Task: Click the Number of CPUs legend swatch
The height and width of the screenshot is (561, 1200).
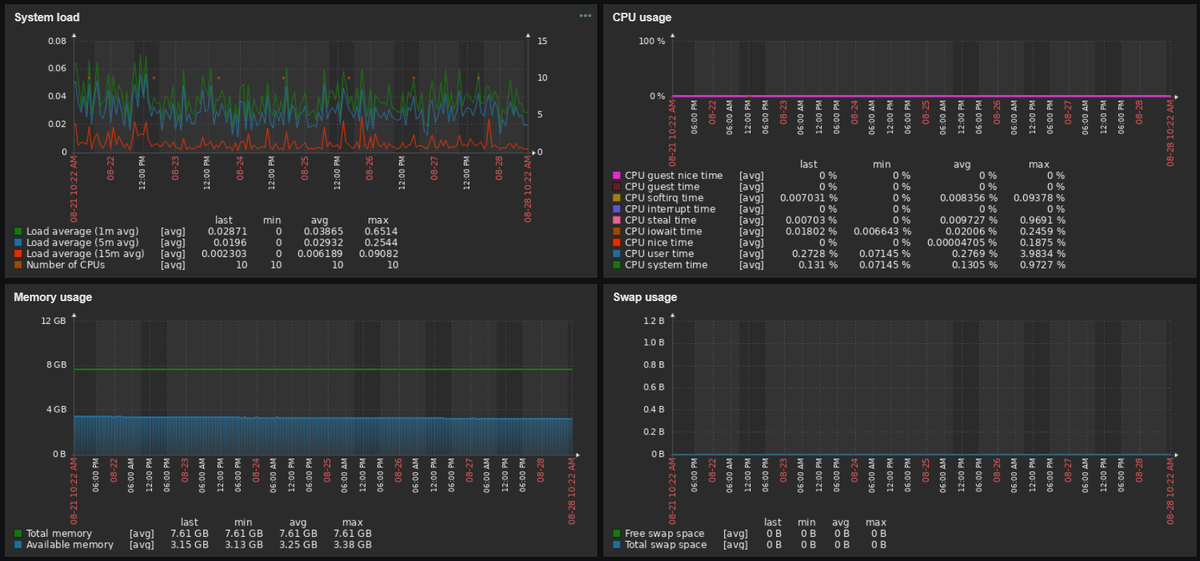Action: [19, 264]
